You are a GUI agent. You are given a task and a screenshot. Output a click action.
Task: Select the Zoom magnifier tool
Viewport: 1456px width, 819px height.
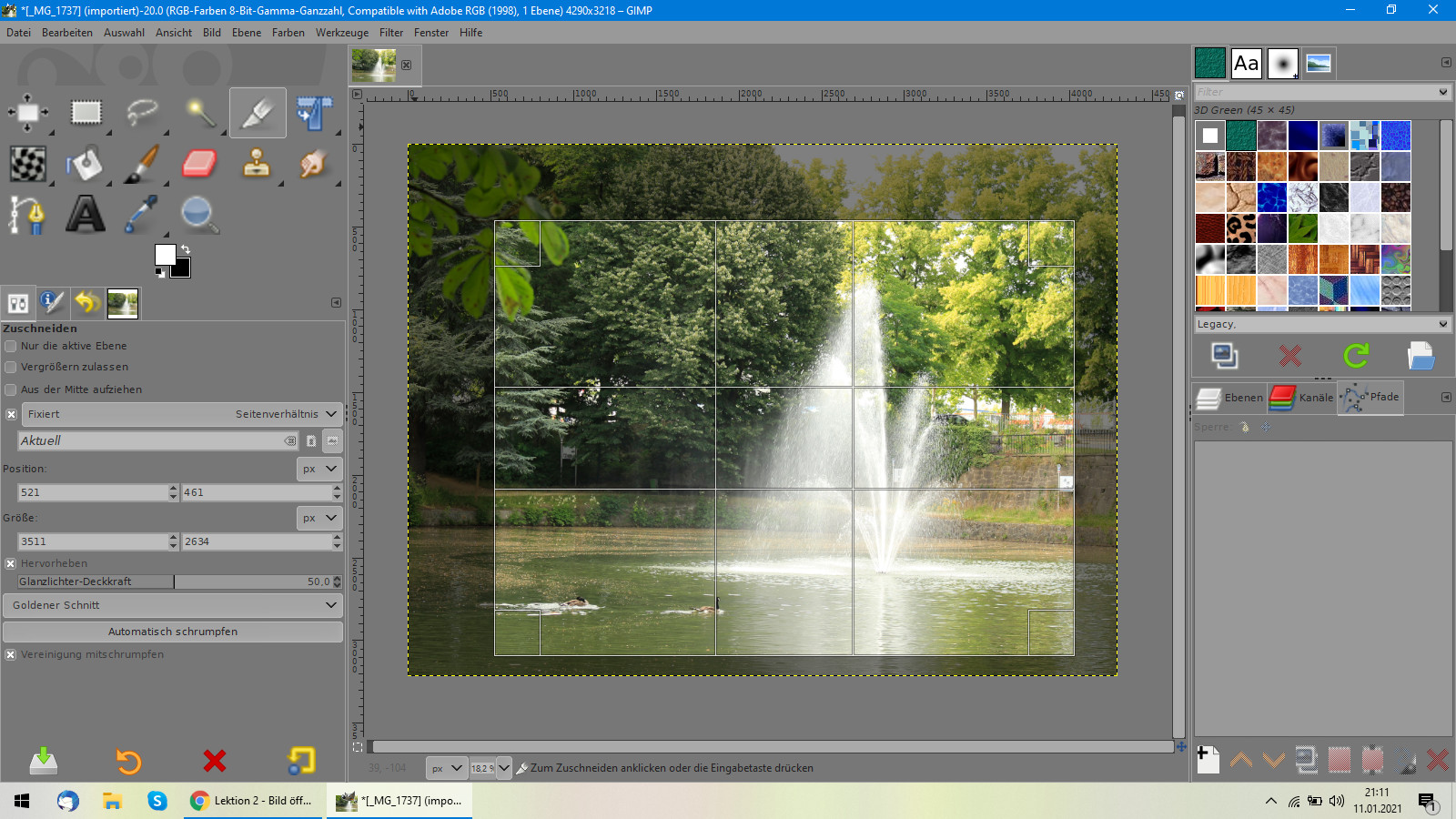[x=198, y=215]
